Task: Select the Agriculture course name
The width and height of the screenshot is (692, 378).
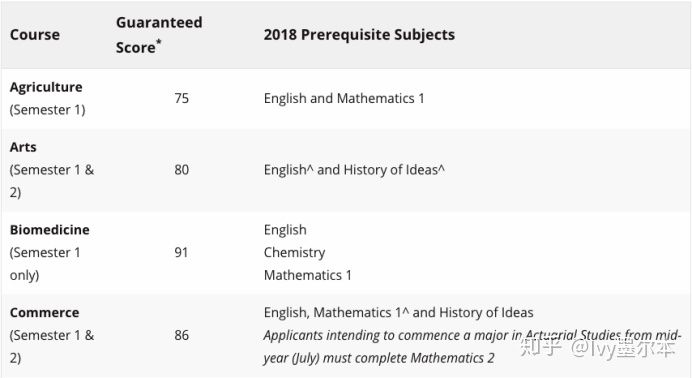Action: 46,87
